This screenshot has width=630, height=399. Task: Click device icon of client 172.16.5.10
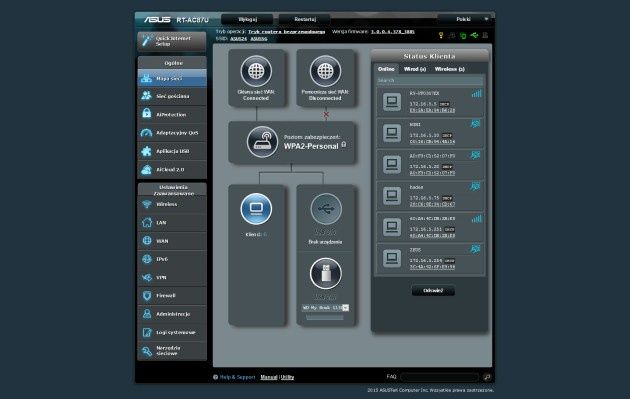392,133
